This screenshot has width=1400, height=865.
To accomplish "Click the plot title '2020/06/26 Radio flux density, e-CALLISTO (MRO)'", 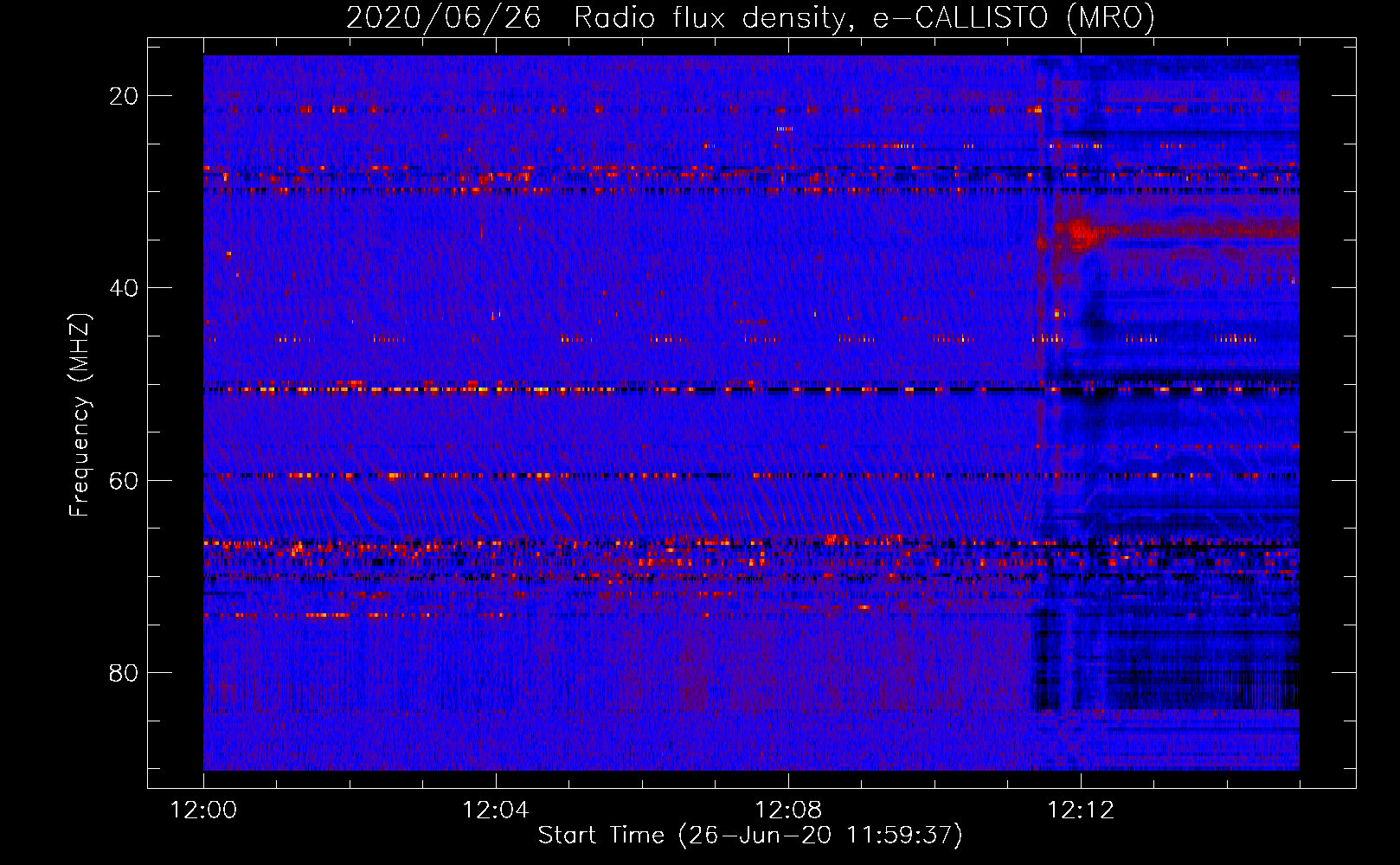I will point(750,17).
